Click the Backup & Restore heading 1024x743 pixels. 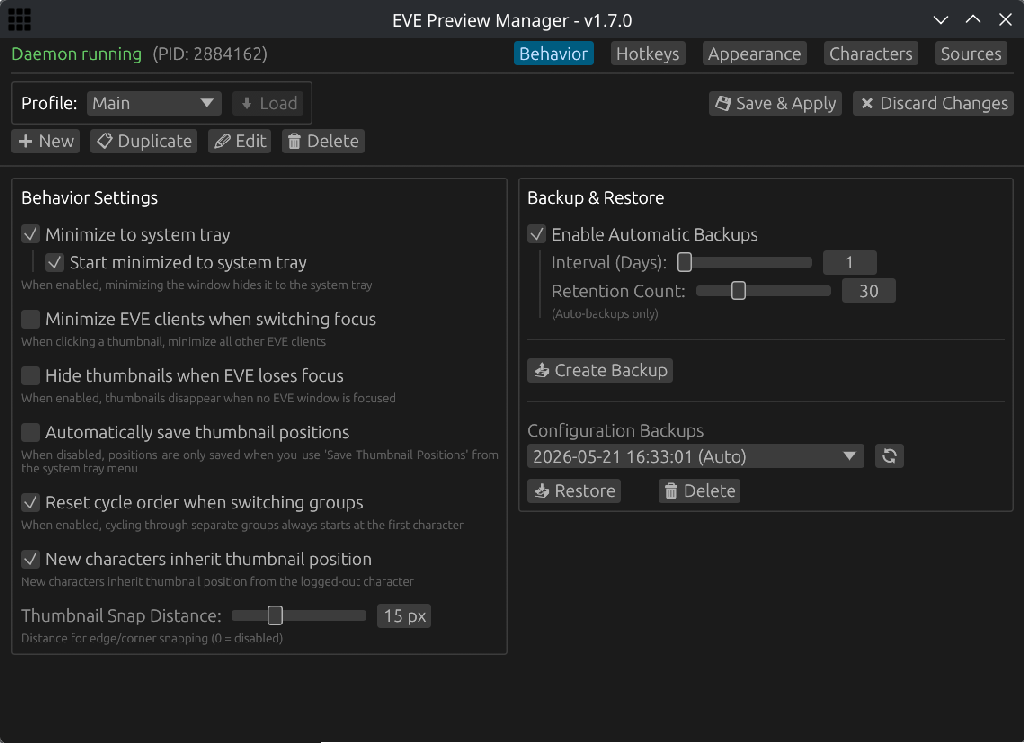tap(596, 198)
